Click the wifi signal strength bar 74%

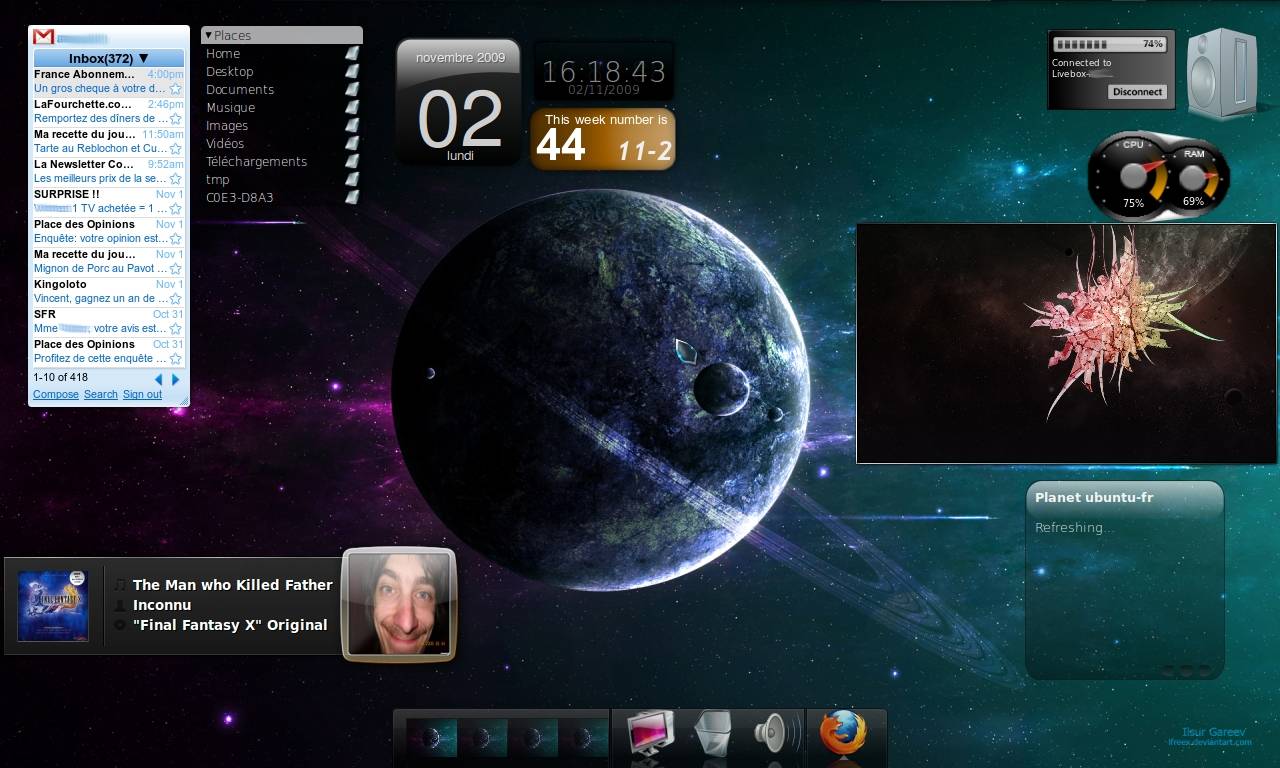click(x=1109, y=44)
